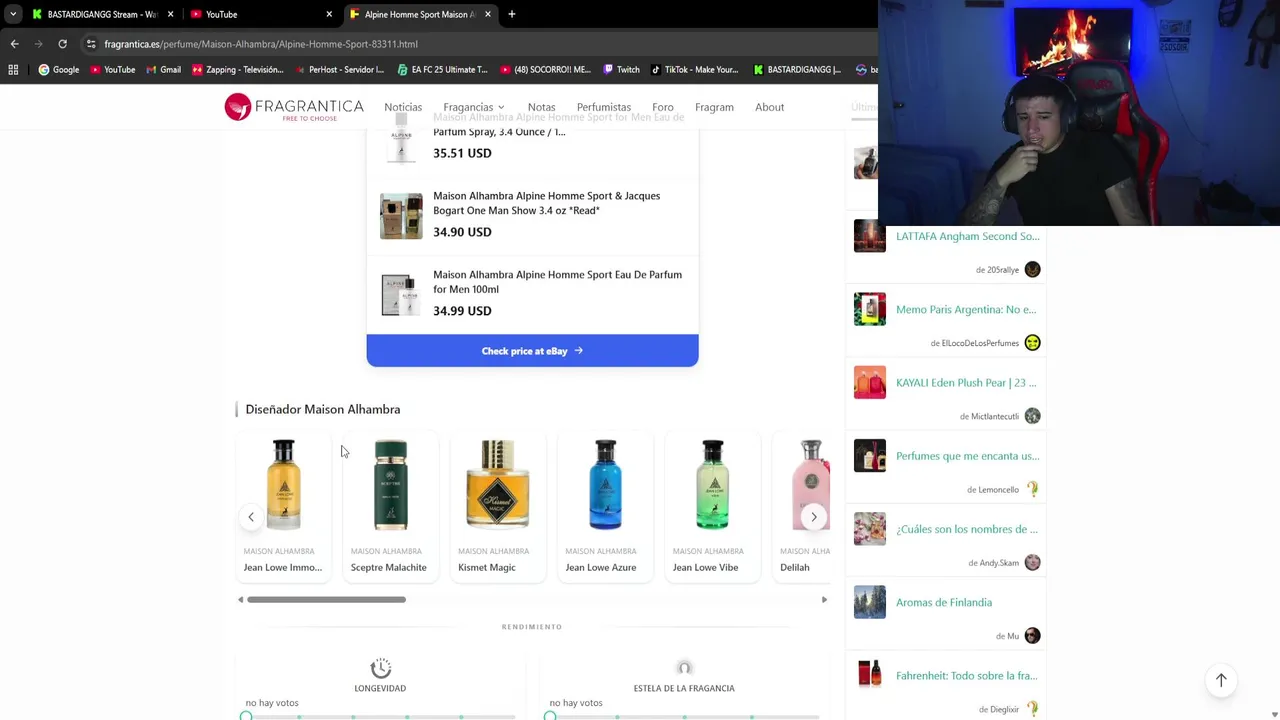
Task: Open the tab search dropdown arrow
Action: (13, 14)
